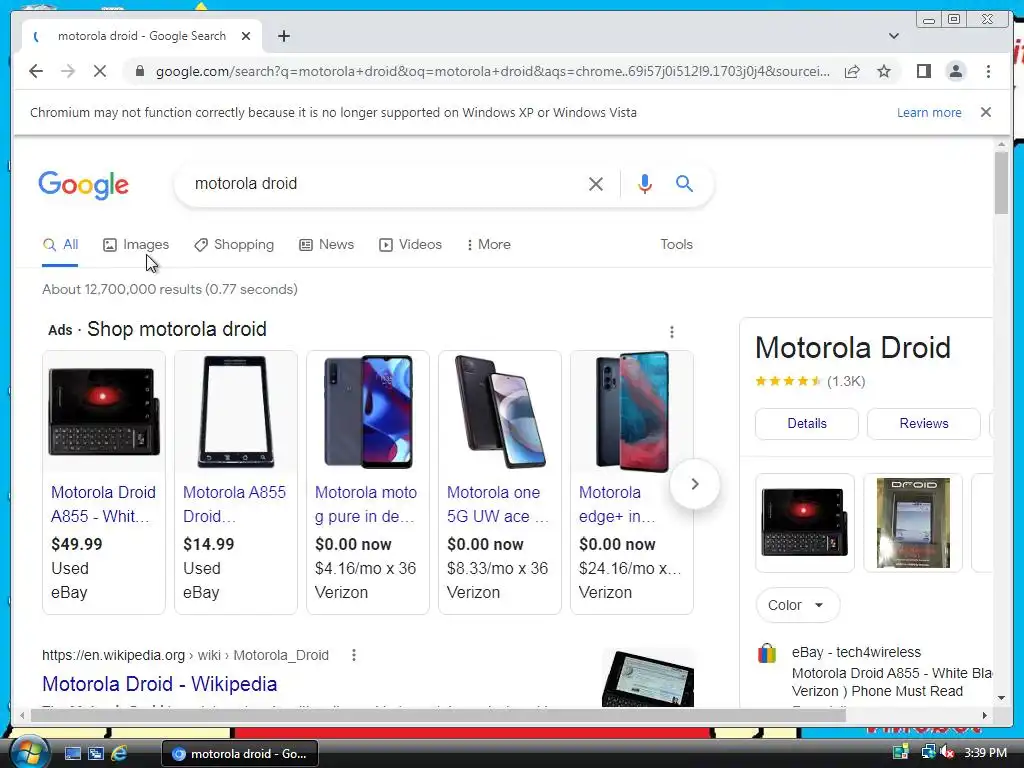This screenshot has width=1024, height=768.
Task: Select the All results tab
Action: [x=60, y=245]
